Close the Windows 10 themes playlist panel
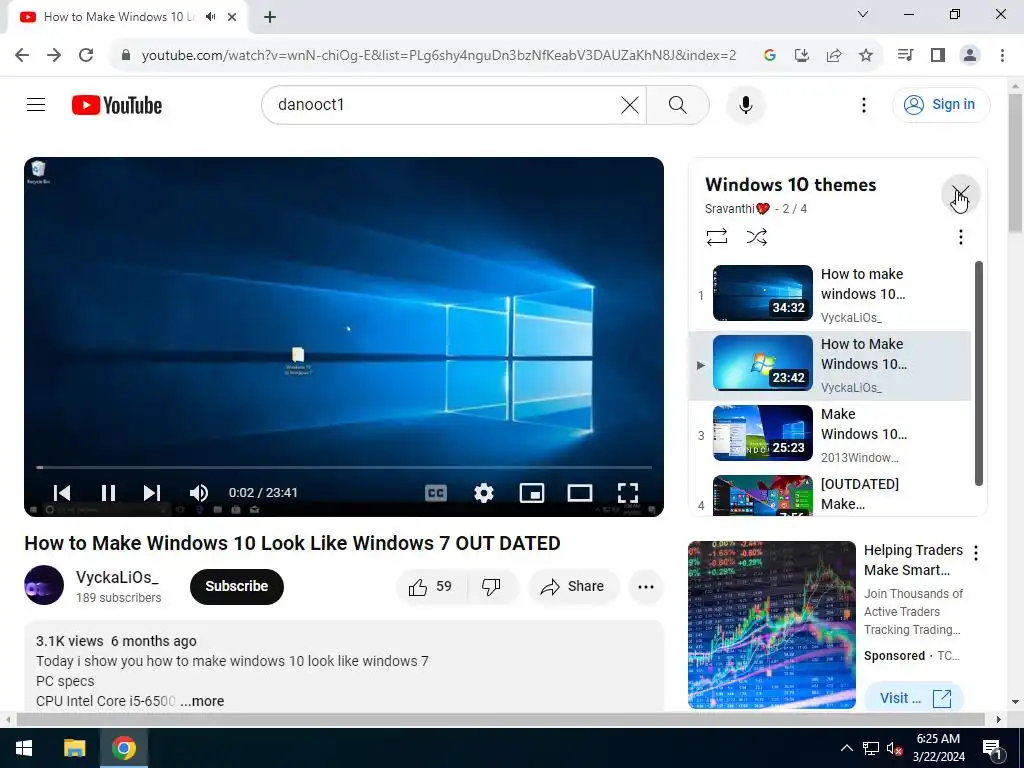This screenshot has width=1024, height=768. [x=960, y=195]
